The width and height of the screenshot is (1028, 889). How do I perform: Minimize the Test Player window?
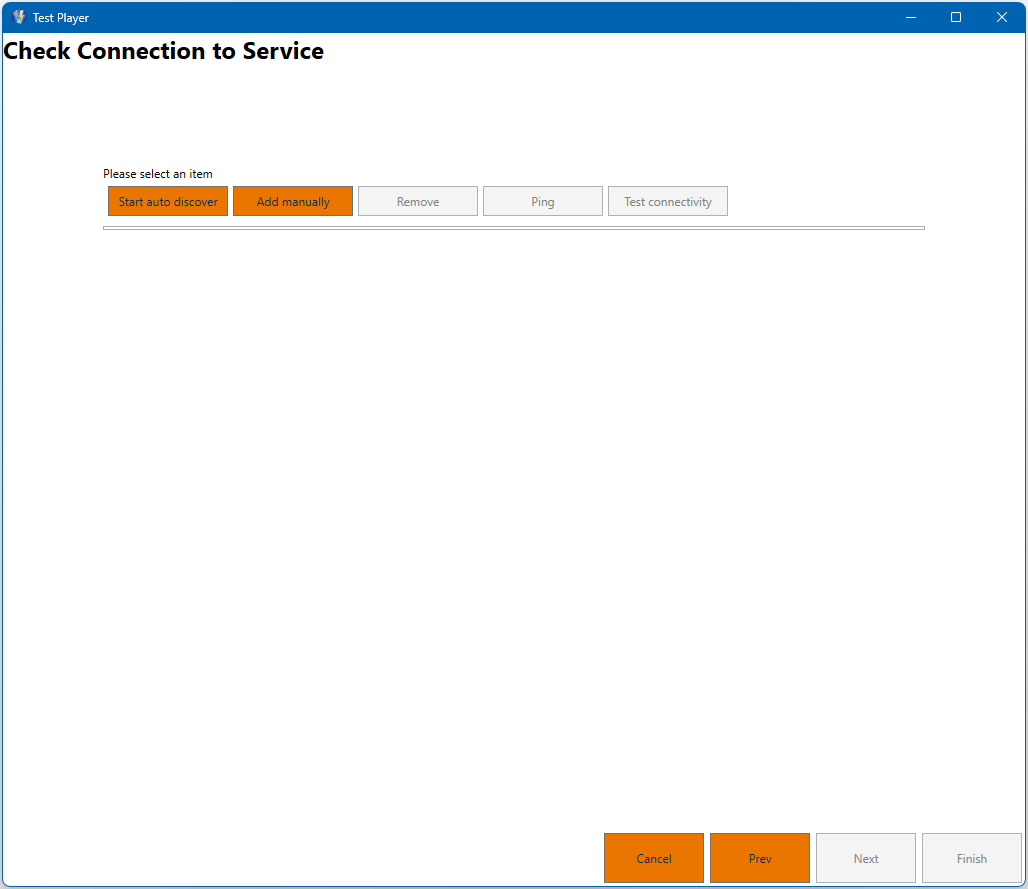pyautogui.click(x=910, y=17)
